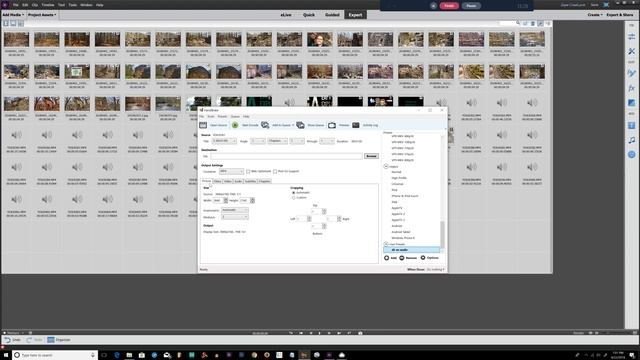The height and width of the screenshot is (360, 640).
Task: Open Export & Share button
Action: pos(620,15)
